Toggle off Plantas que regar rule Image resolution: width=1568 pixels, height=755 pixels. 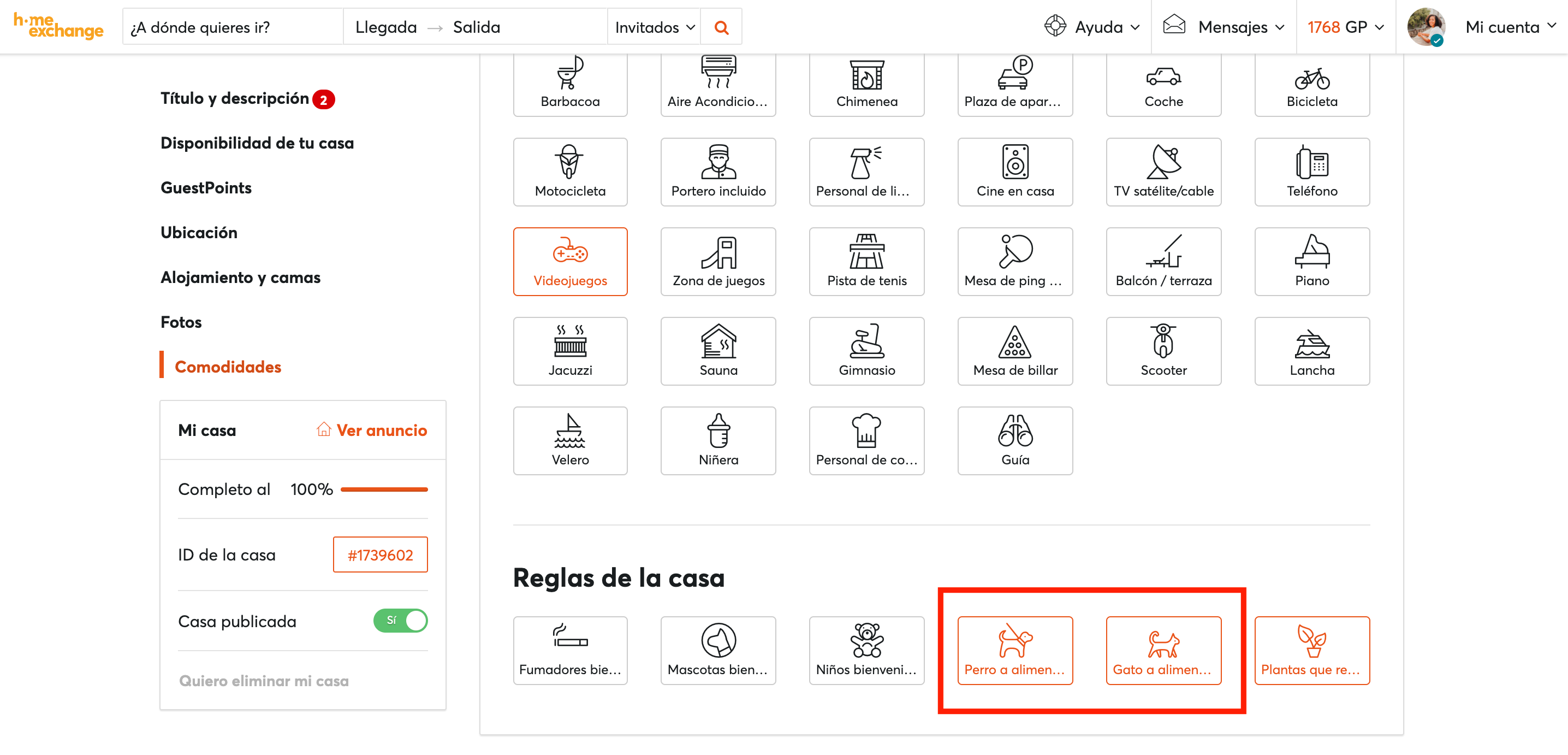click(1311, 650)
